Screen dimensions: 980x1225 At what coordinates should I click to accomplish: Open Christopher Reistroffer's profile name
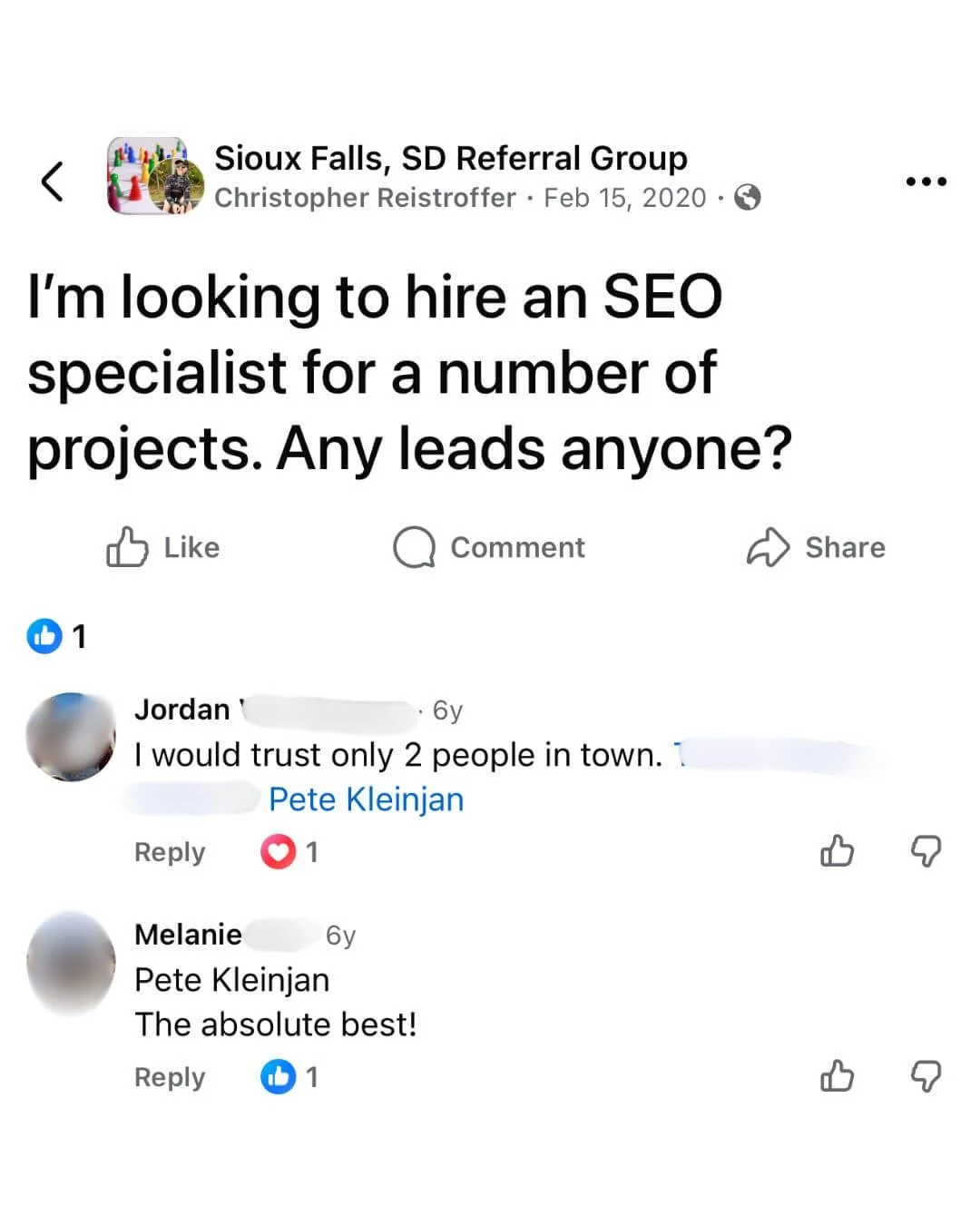click(x=365, y=198)
